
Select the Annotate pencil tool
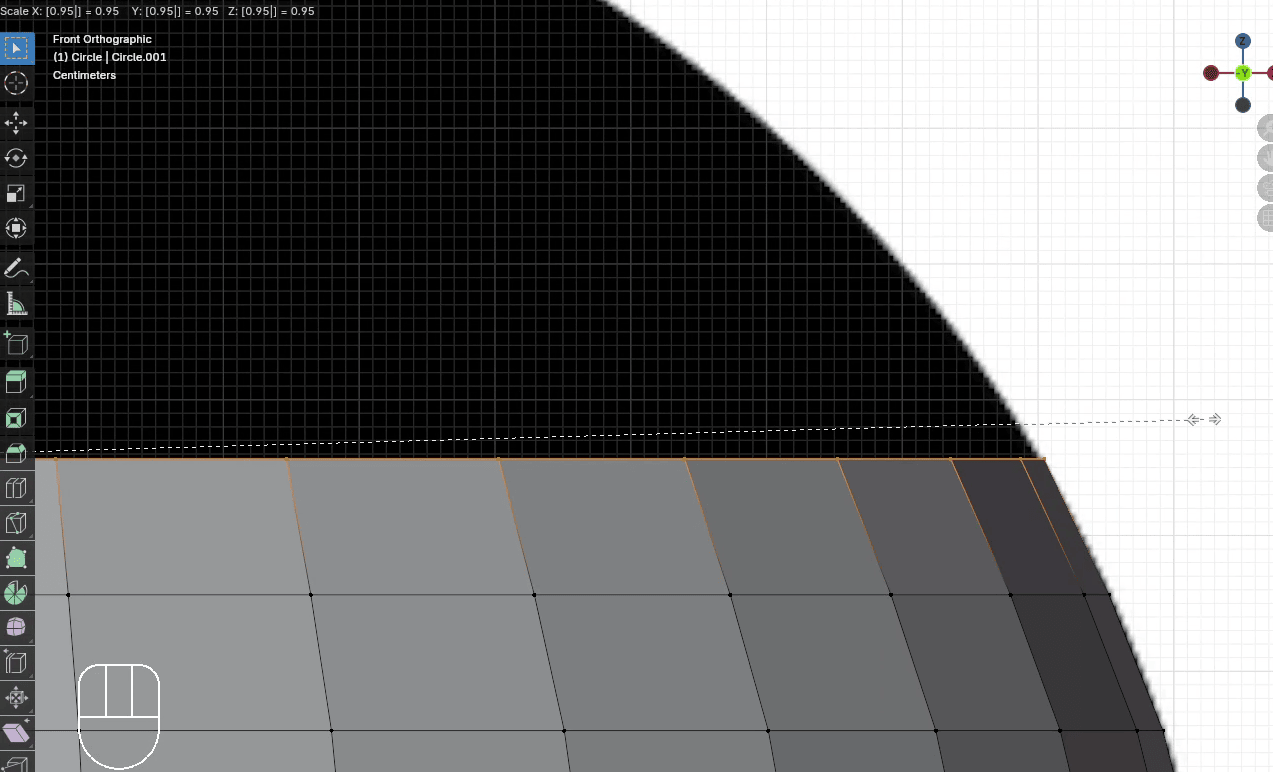point(16,268)
